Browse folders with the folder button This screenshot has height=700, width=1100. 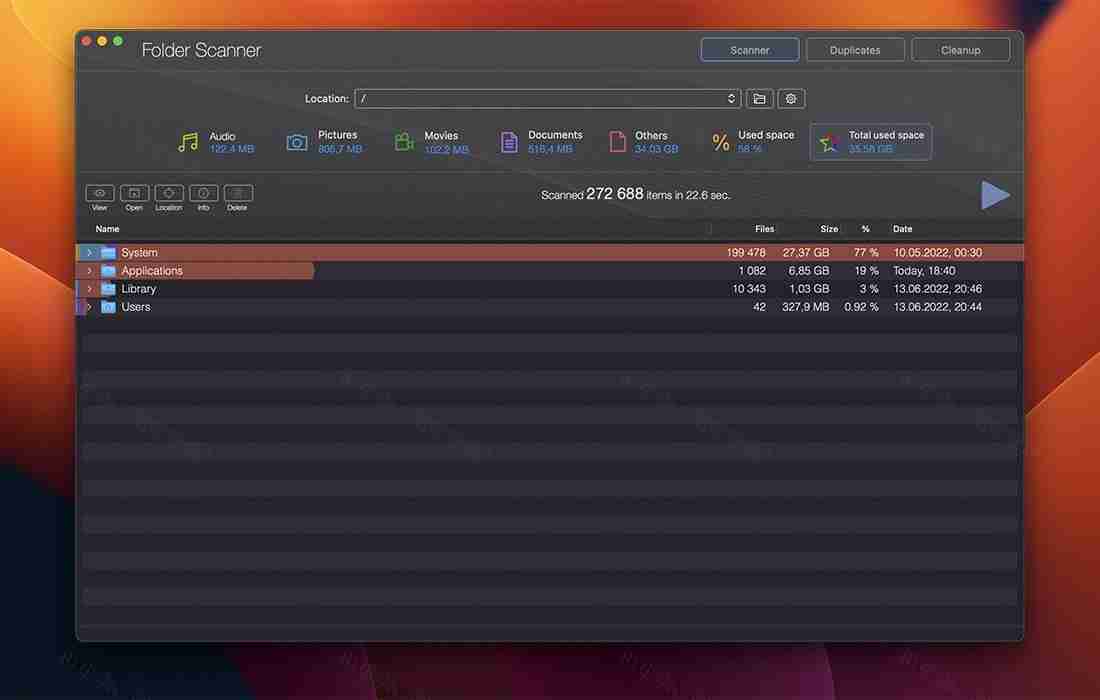point(758,98)
